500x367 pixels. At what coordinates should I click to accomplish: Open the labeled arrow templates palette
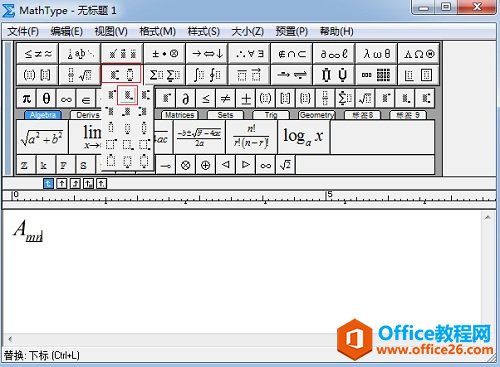point(292,75)
